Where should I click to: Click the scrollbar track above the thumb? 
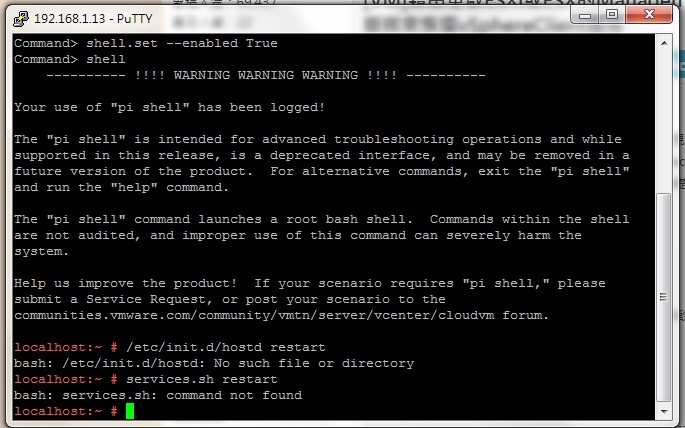(664, 121)
